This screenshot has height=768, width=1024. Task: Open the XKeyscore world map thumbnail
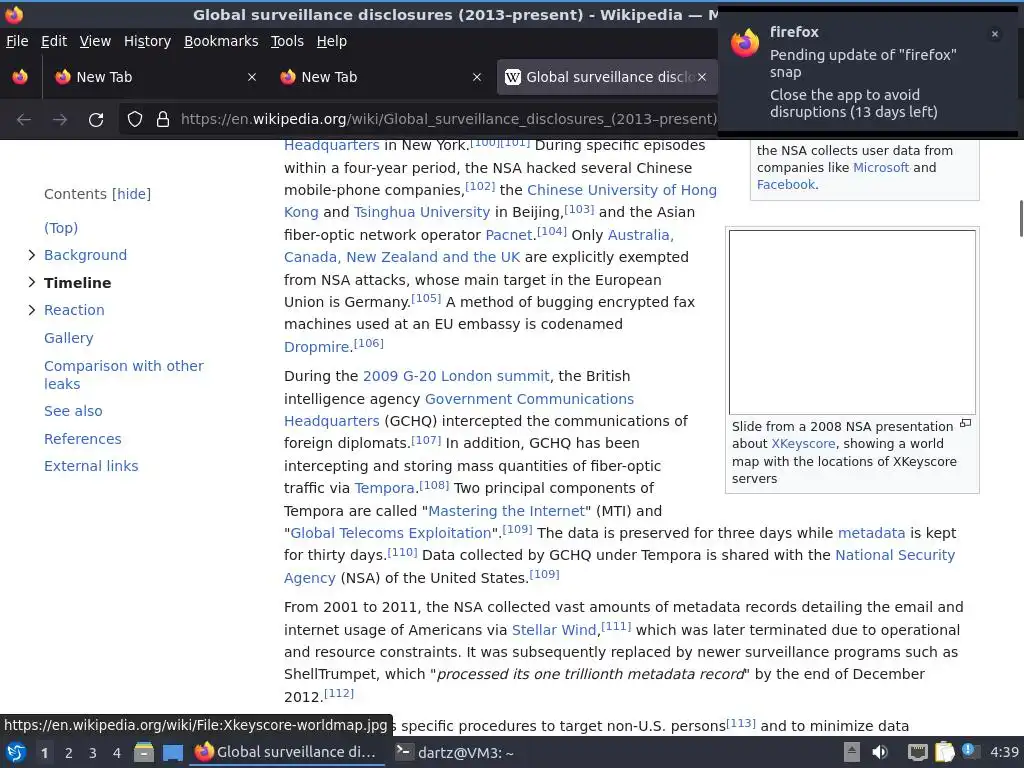coord(852,322)
